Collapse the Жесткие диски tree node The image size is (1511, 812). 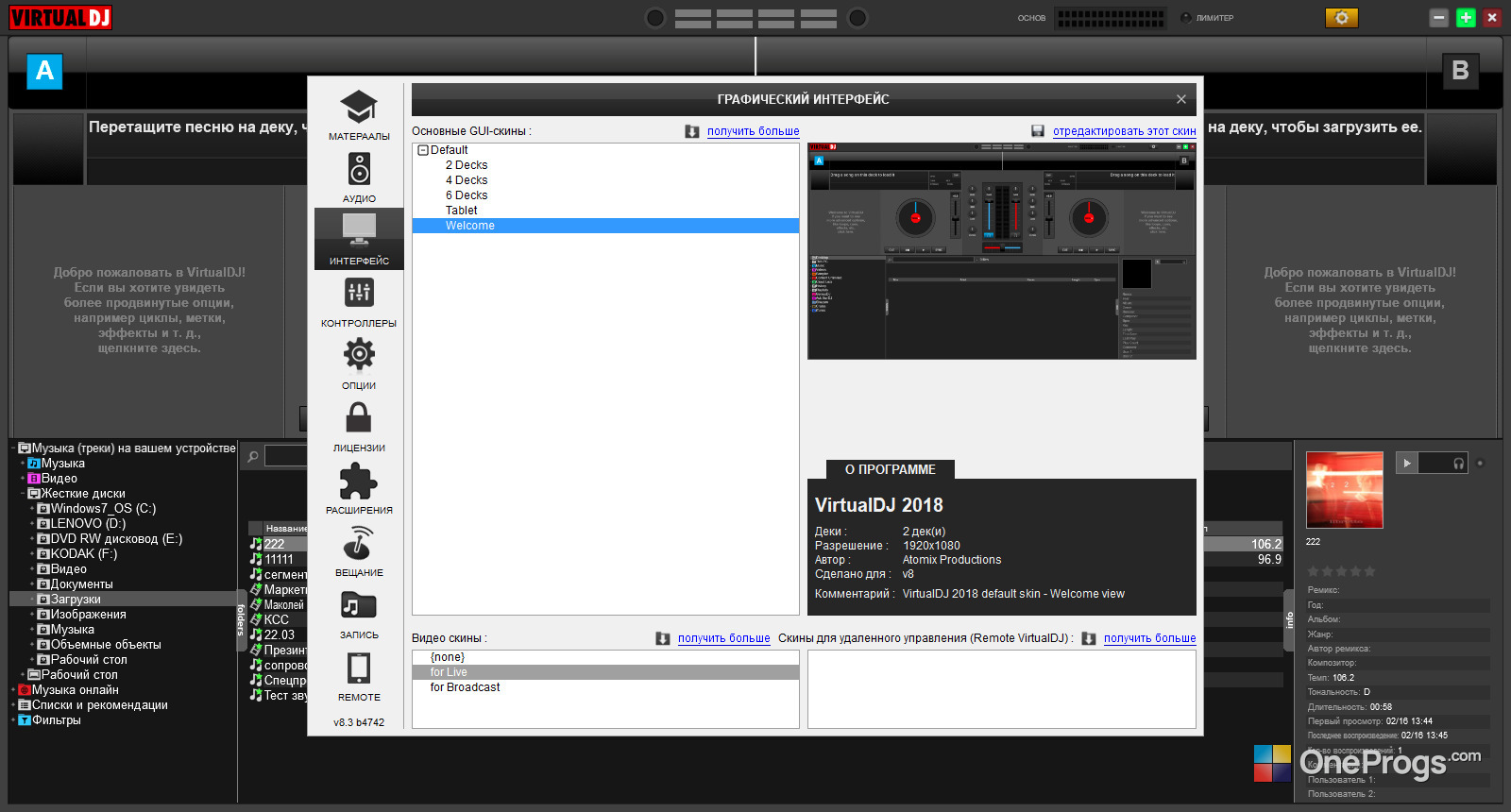pyautogui.click(x=23, y=494)
